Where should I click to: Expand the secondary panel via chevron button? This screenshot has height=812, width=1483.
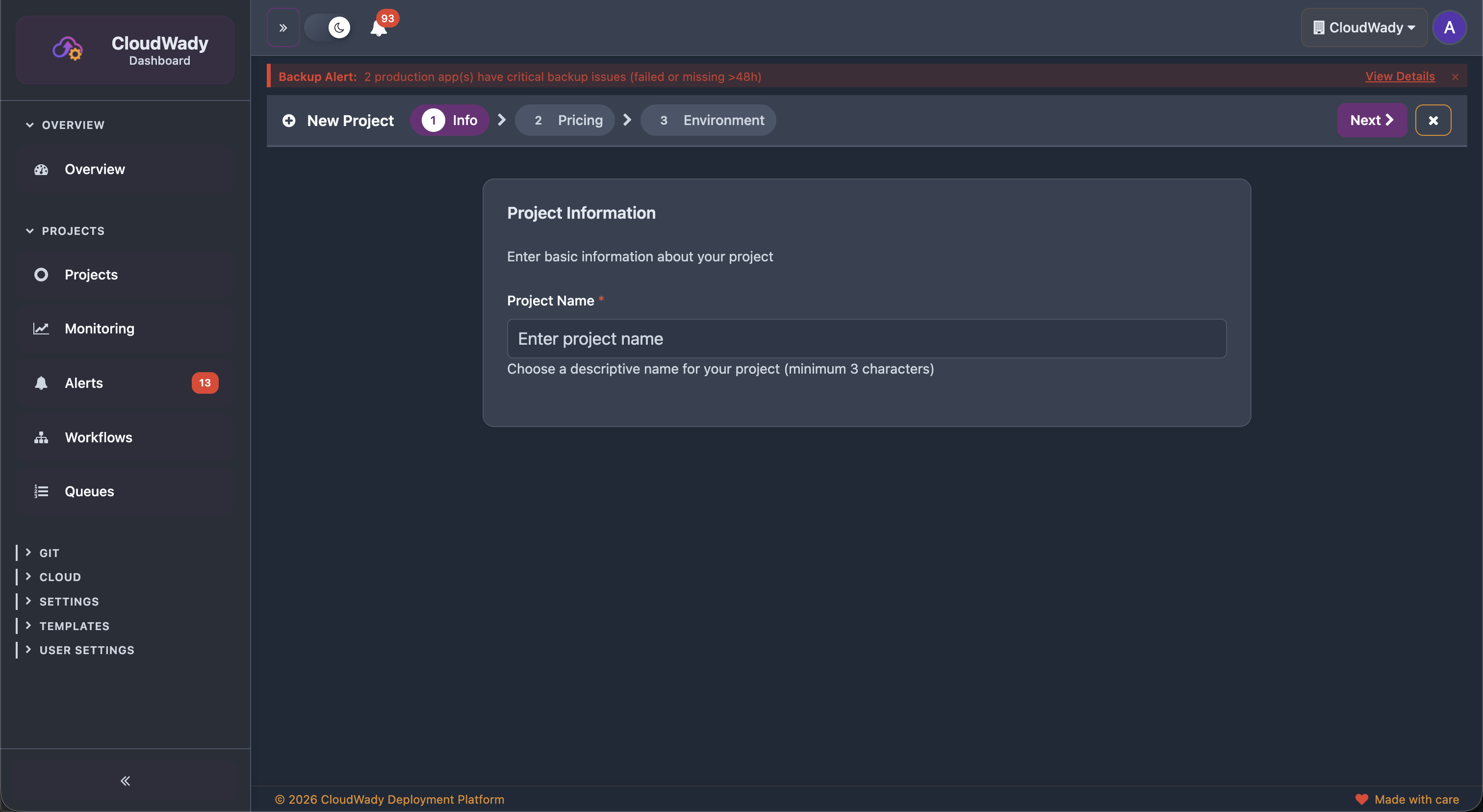point(282,27)
